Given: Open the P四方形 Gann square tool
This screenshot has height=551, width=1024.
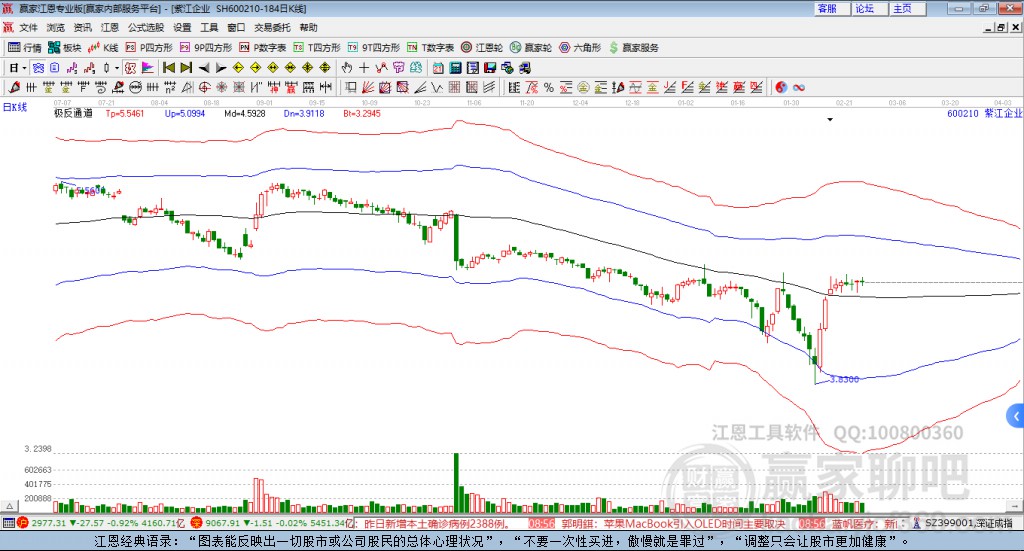Looking at the screenshot, I should click(x=148, y=48).
